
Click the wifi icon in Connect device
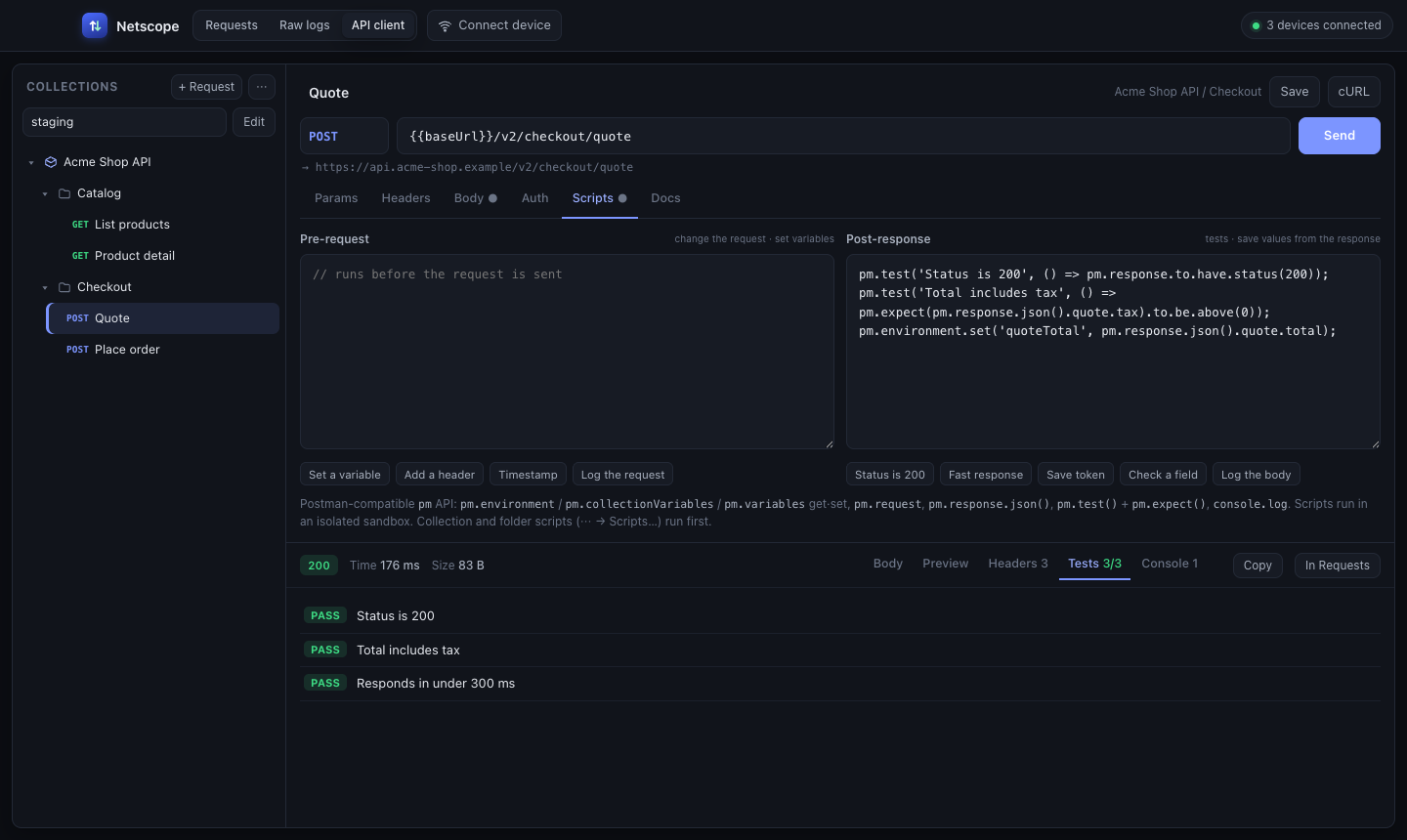click(445, 25)
